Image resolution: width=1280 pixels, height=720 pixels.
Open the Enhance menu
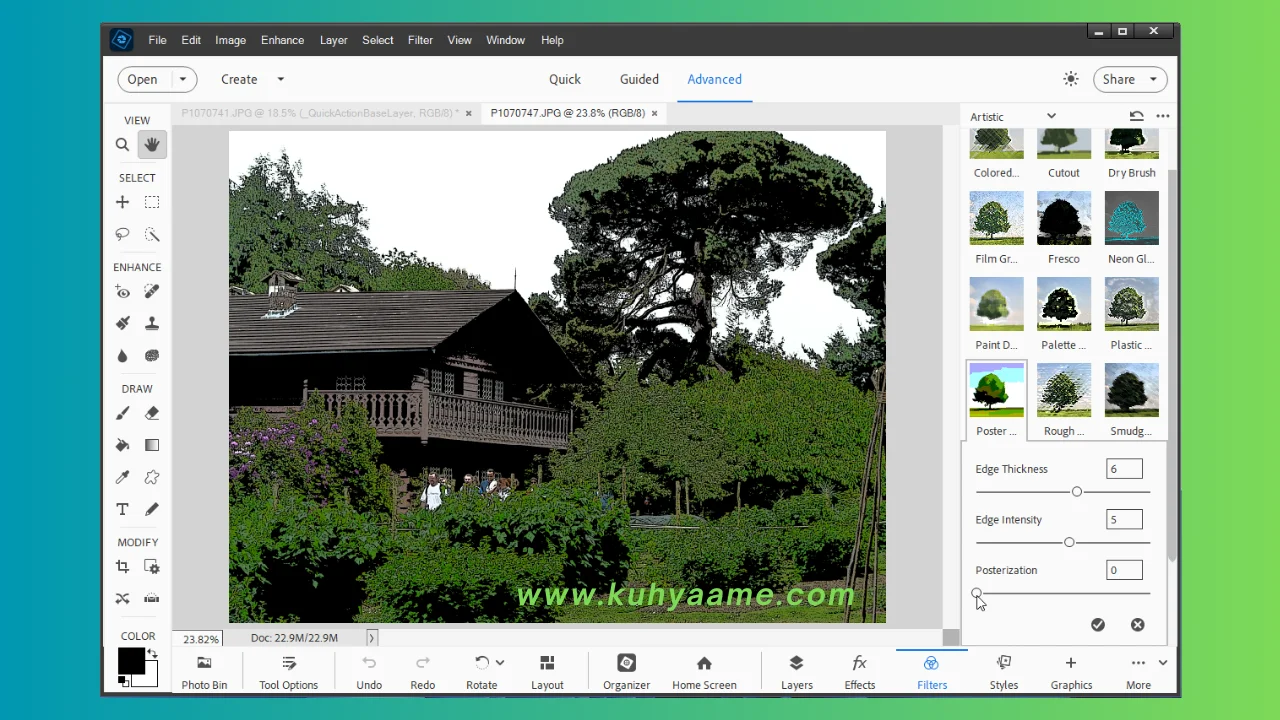282,40
